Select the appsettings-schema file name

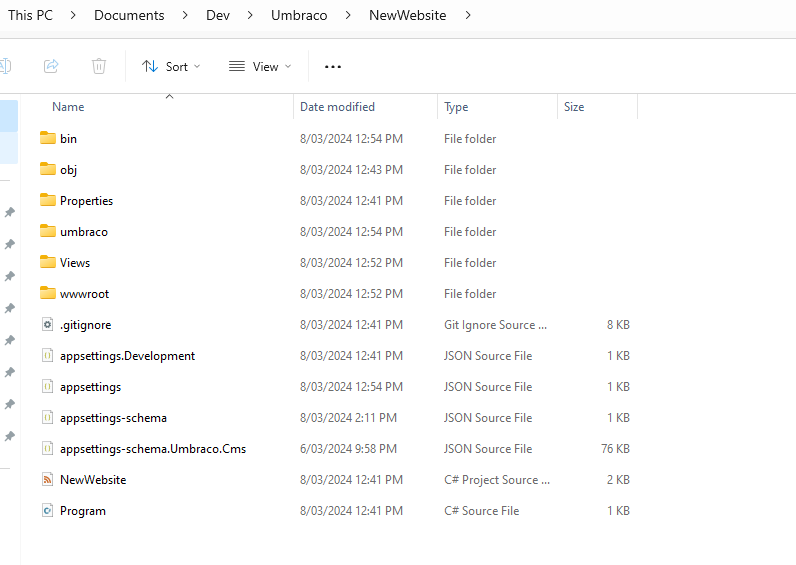tap(113, 417)
